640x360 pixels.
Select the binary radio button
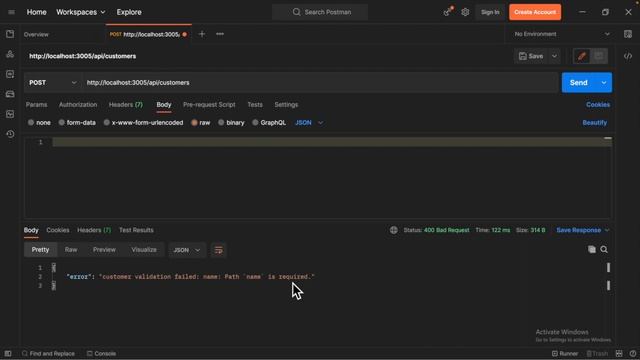point(221,122)
